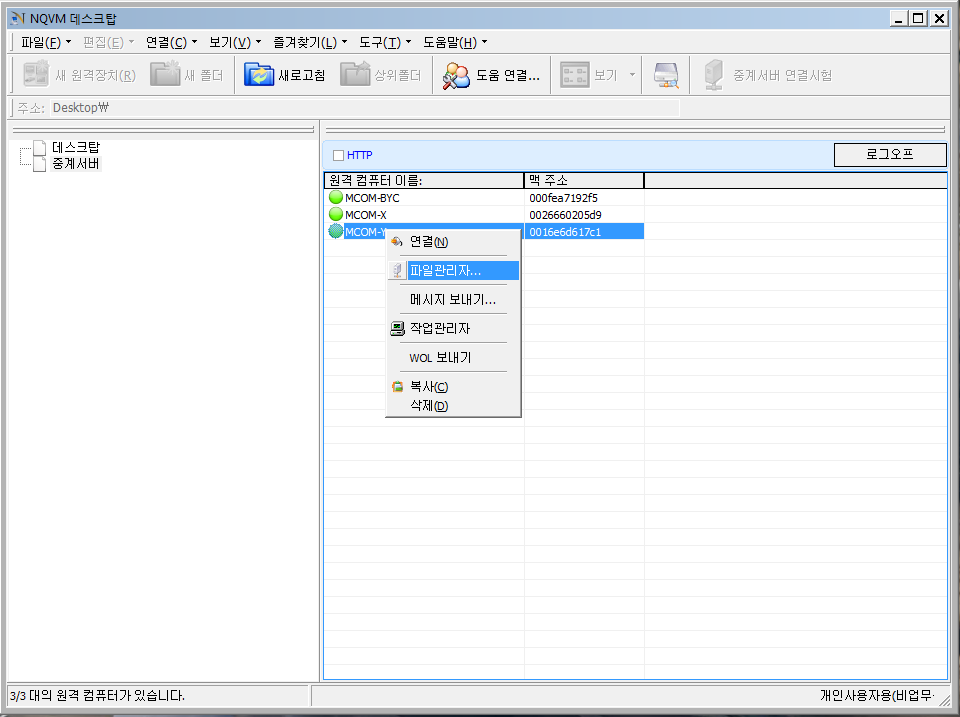Click status icon of selected MCOM-Y row
Viewport: 960px width, 717px height.
pos(336,231)
